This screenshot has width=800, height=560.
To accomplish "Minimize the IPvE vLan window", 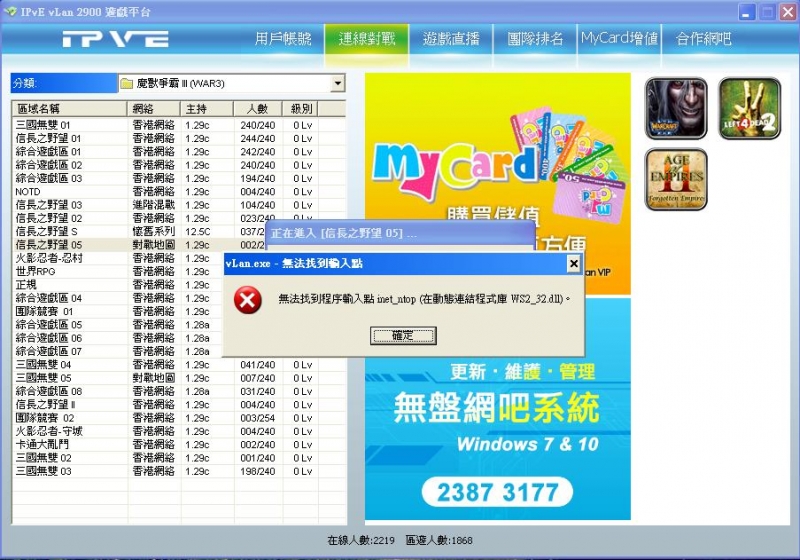I will pos(746,12).
